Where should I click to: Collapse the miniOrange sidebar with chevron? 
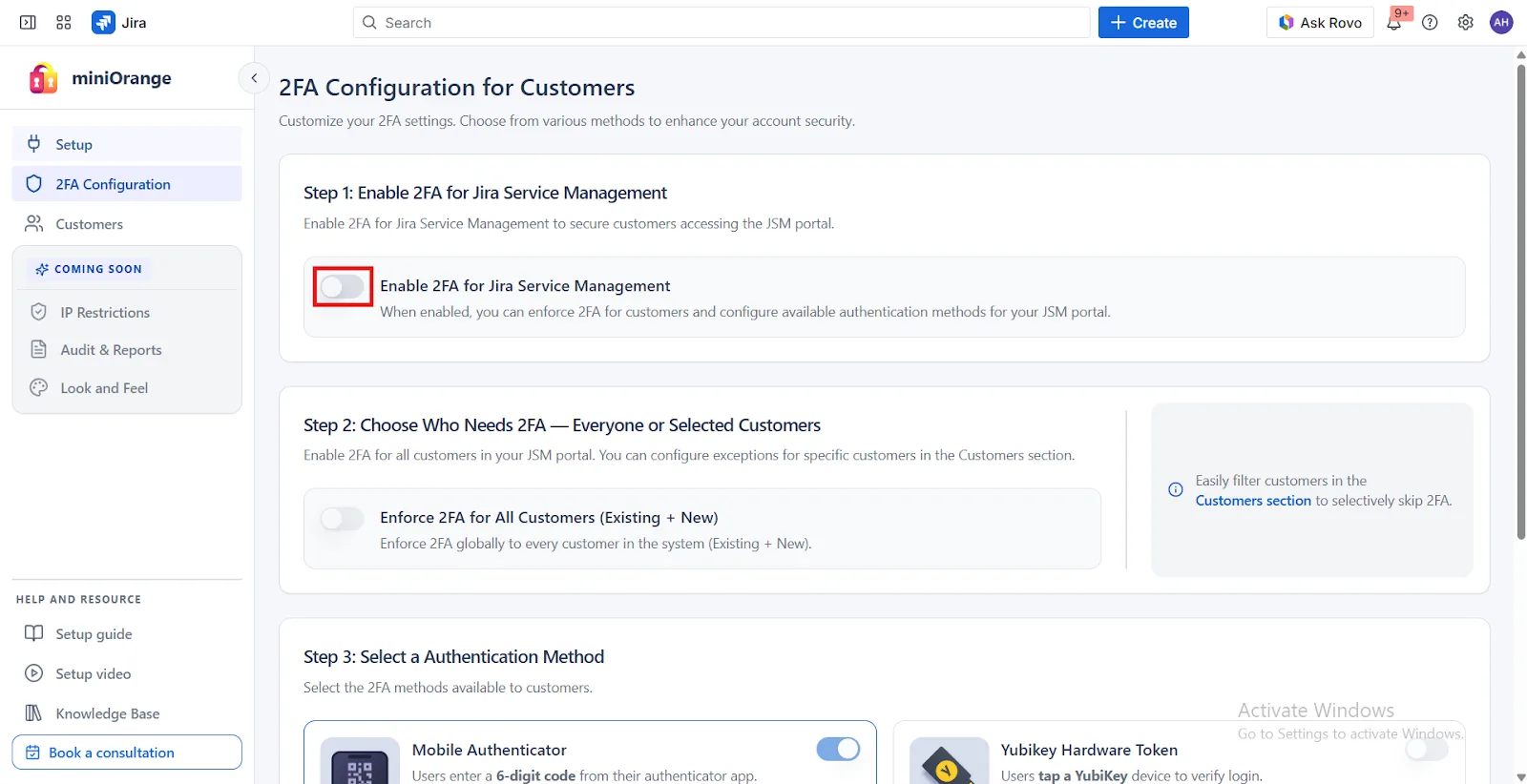click(x=254, y=78)
